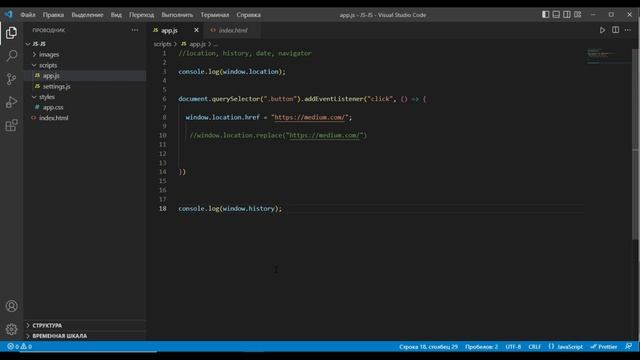Click the Prettier status item
Viewport: 640px width, 360px height.
click(x=604, y=347)
